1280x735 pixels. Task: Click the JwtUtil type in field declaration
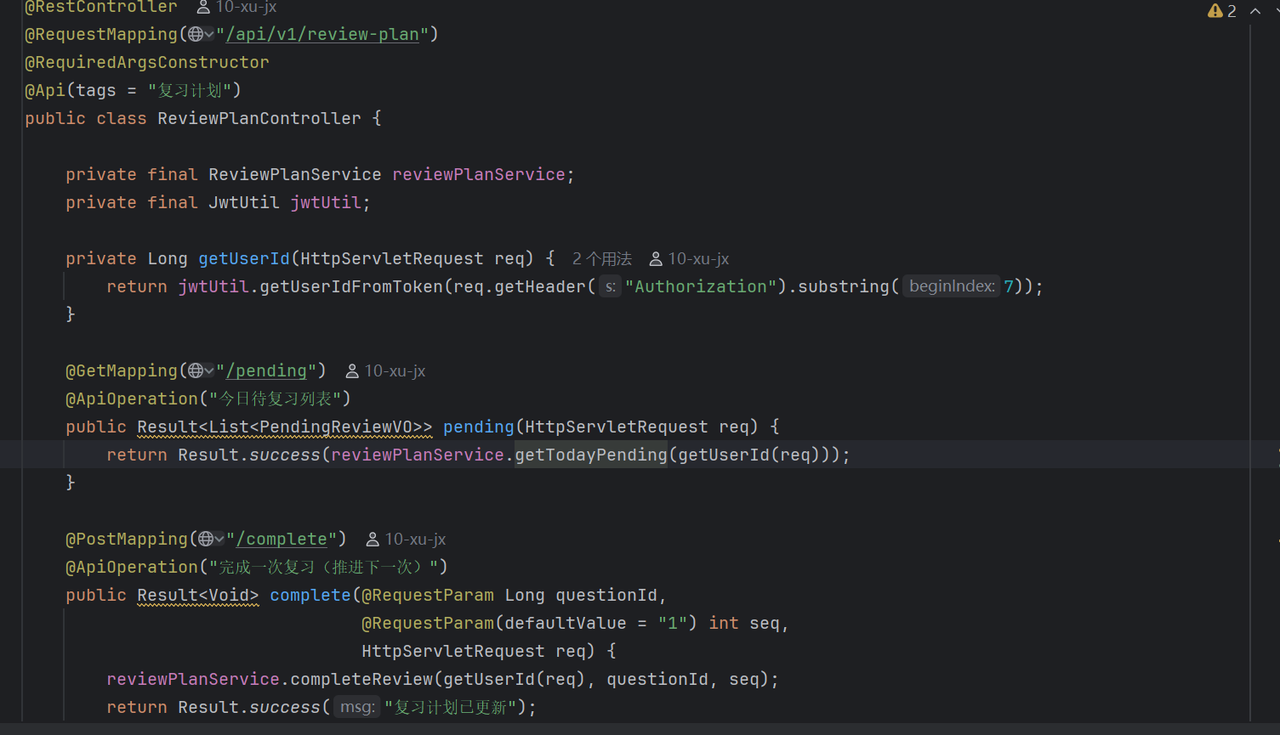pyautogui.click(x=244, y=202)
